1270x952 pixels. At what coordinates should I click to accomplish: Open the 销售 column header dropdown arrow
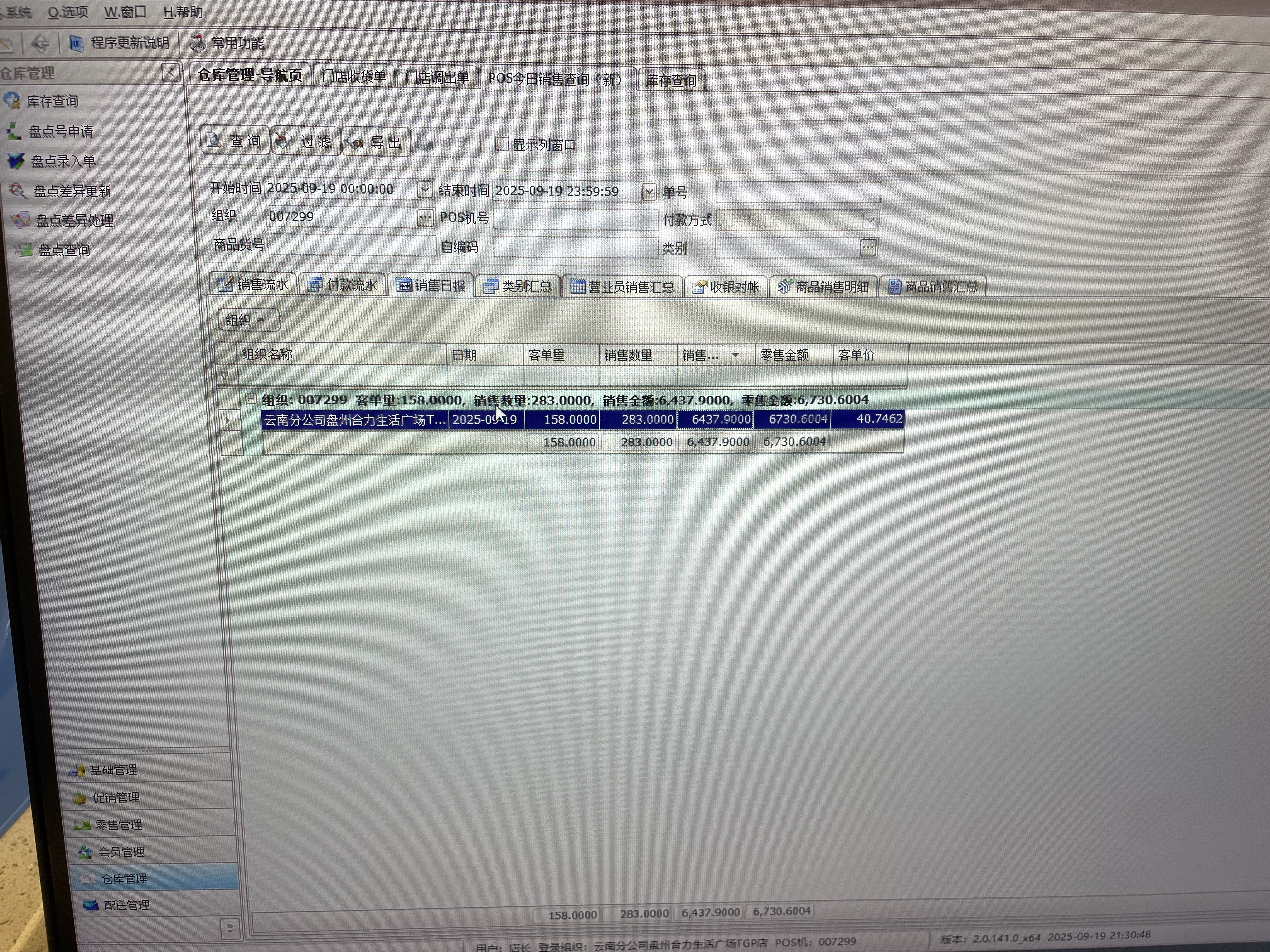click(735, 356)
